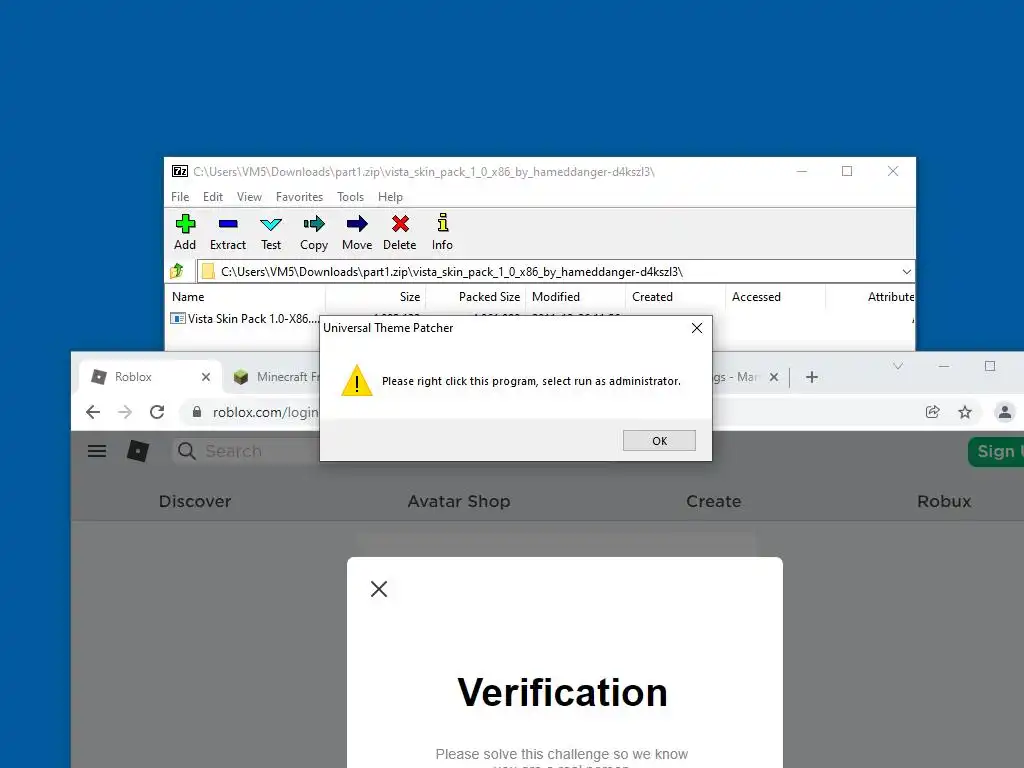Open the Roblox hamburger menu

(97, 451)
